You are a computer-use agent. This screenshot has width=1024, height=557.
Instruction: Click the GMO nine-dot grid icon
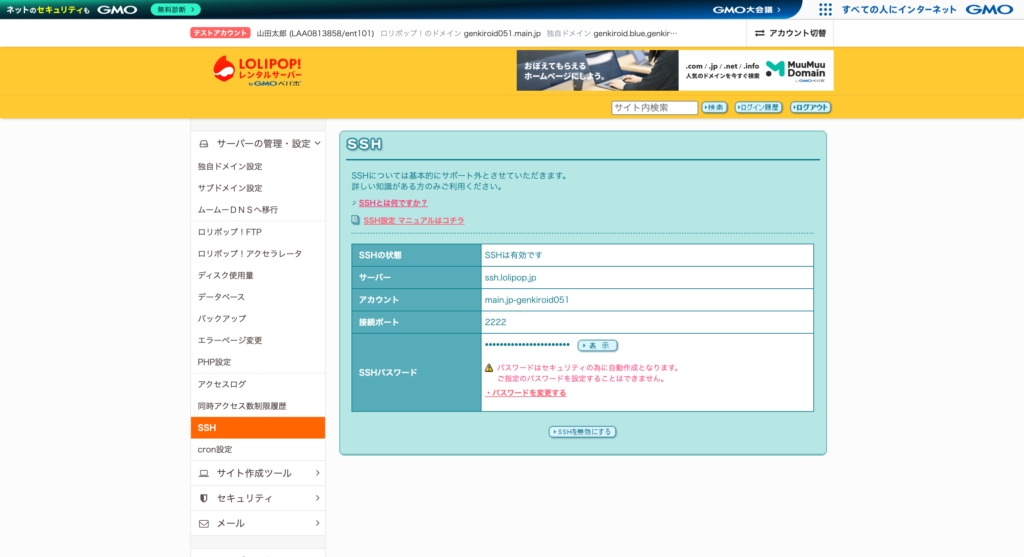[825, 9]
